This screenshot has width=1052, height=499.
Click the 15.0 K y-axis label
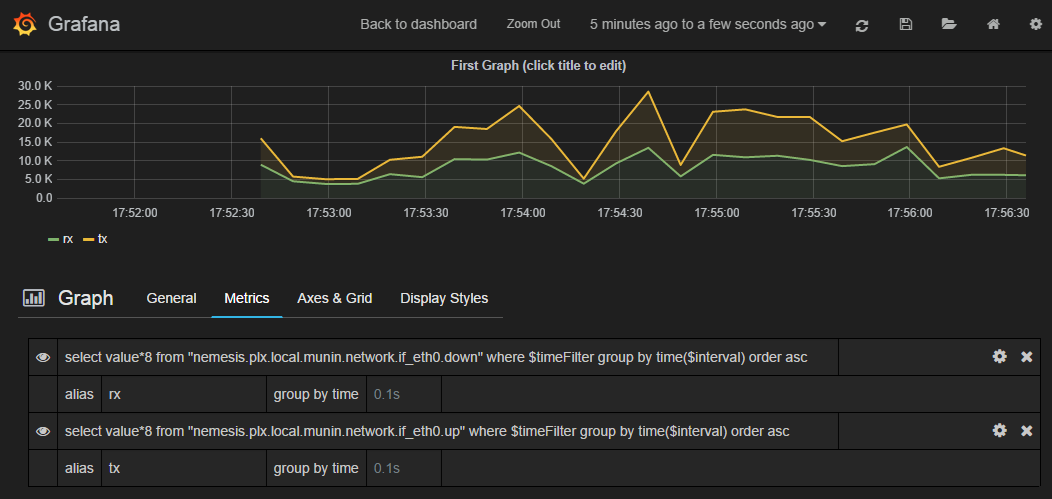[36, 142]
